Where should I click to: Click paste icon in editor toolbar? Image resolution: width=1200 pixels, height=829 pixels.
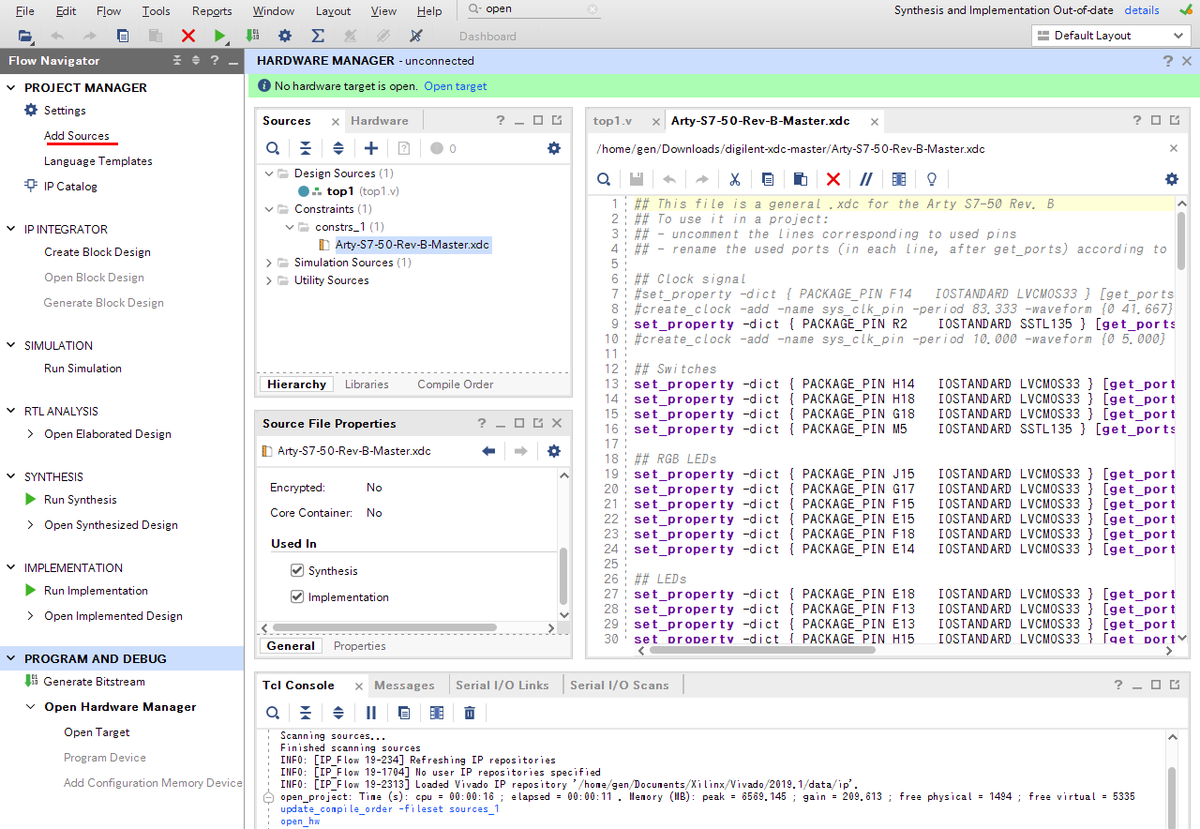[x=800, y=179]
